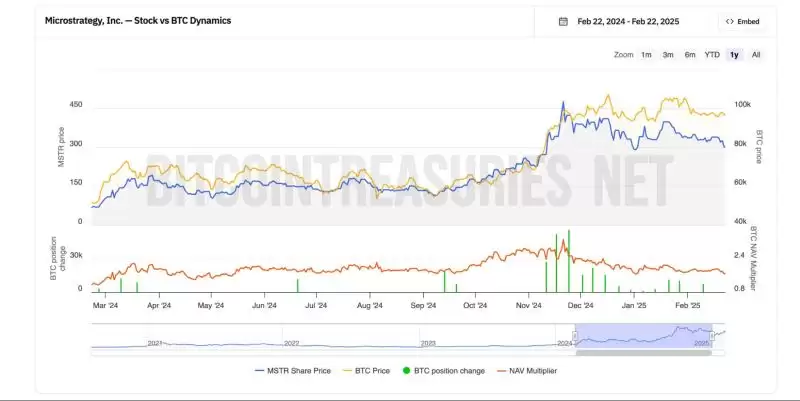Viewport: 800px width, 401px height.
Task: Select the 1y zoom option
Action: coord(735,55)
